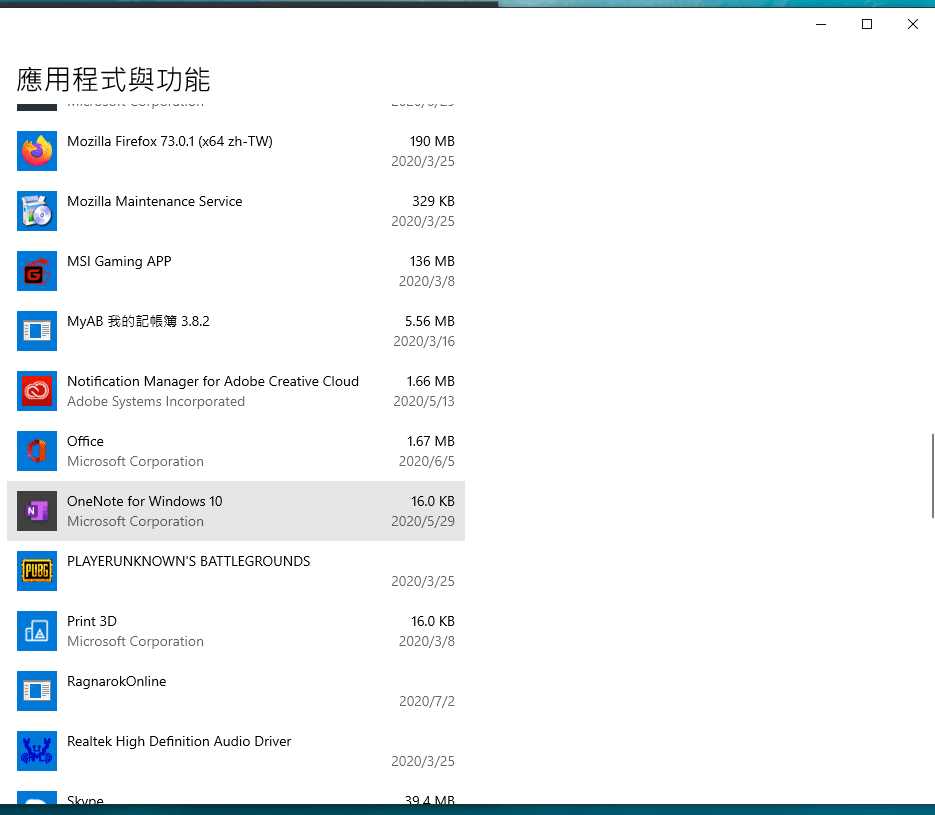Click the 2020/3/16 install date
The height and width of the screenshot is (815, 935).
coord(424,342)
